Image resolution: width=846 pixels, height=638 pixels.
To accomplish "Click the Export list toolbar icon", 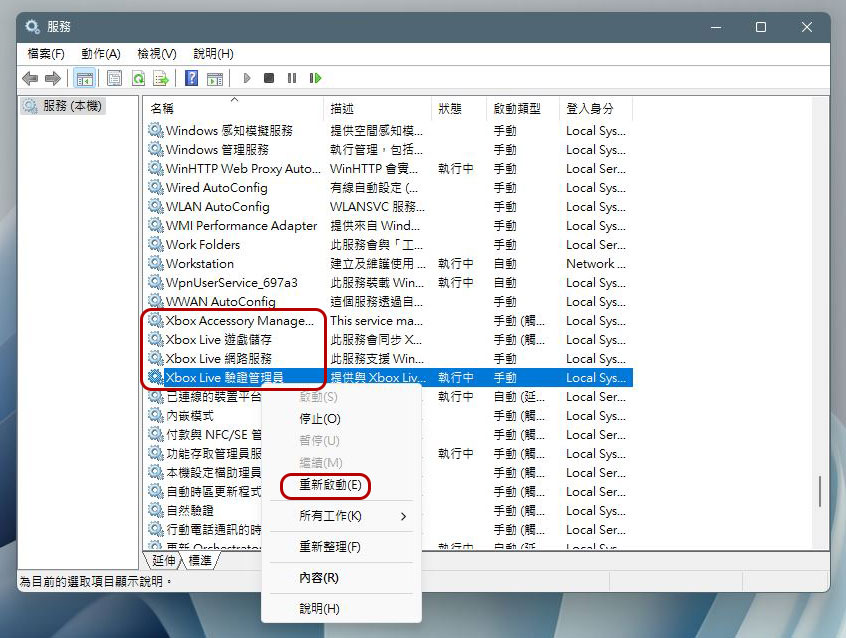I will 161,78.
